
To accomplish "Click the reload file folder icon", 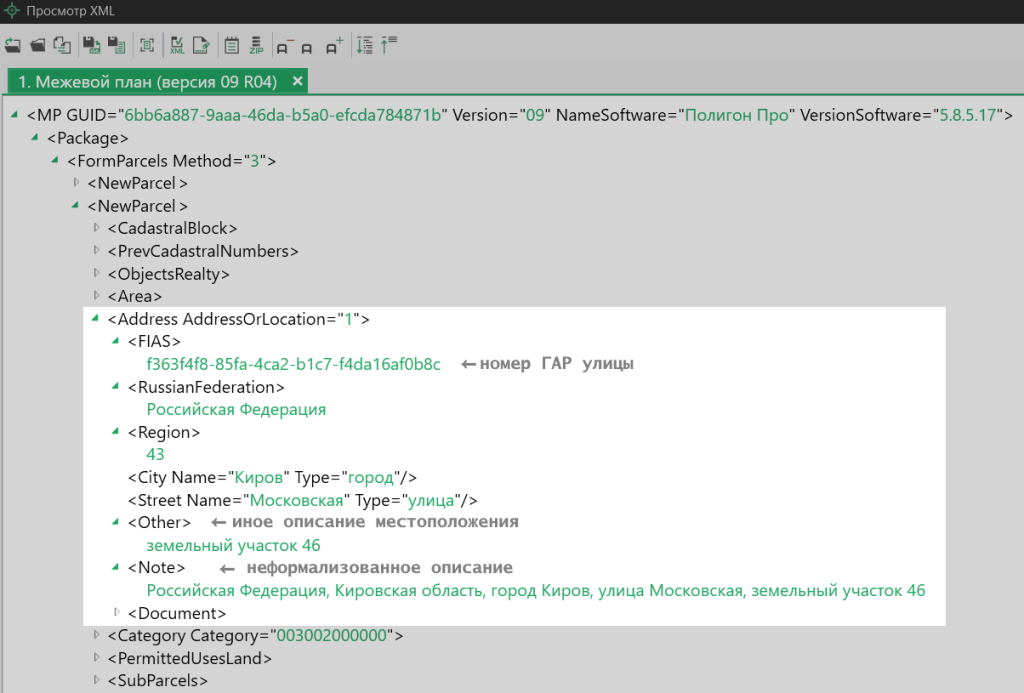I will point(13,45).
